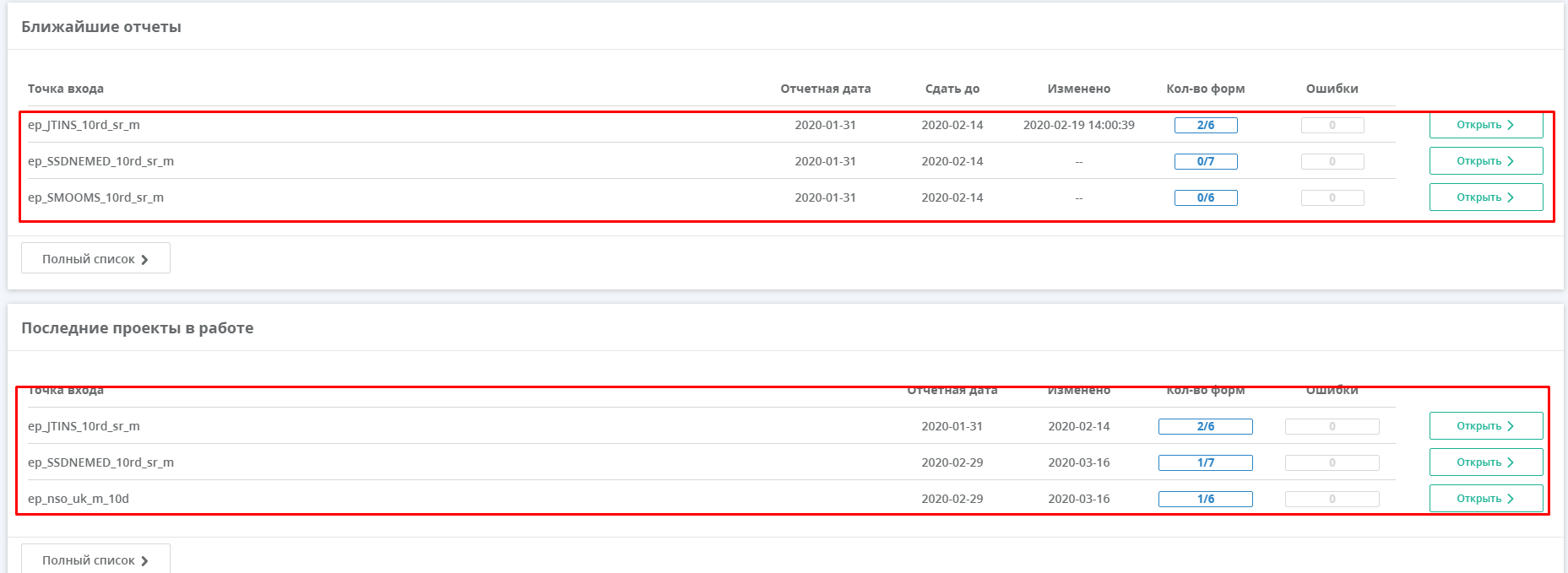Screen dimensions: 1568x573
Task: Click errors counter for ep_SMOOMS_10rd_sr_m row
Action: (x=1332, y=197)
